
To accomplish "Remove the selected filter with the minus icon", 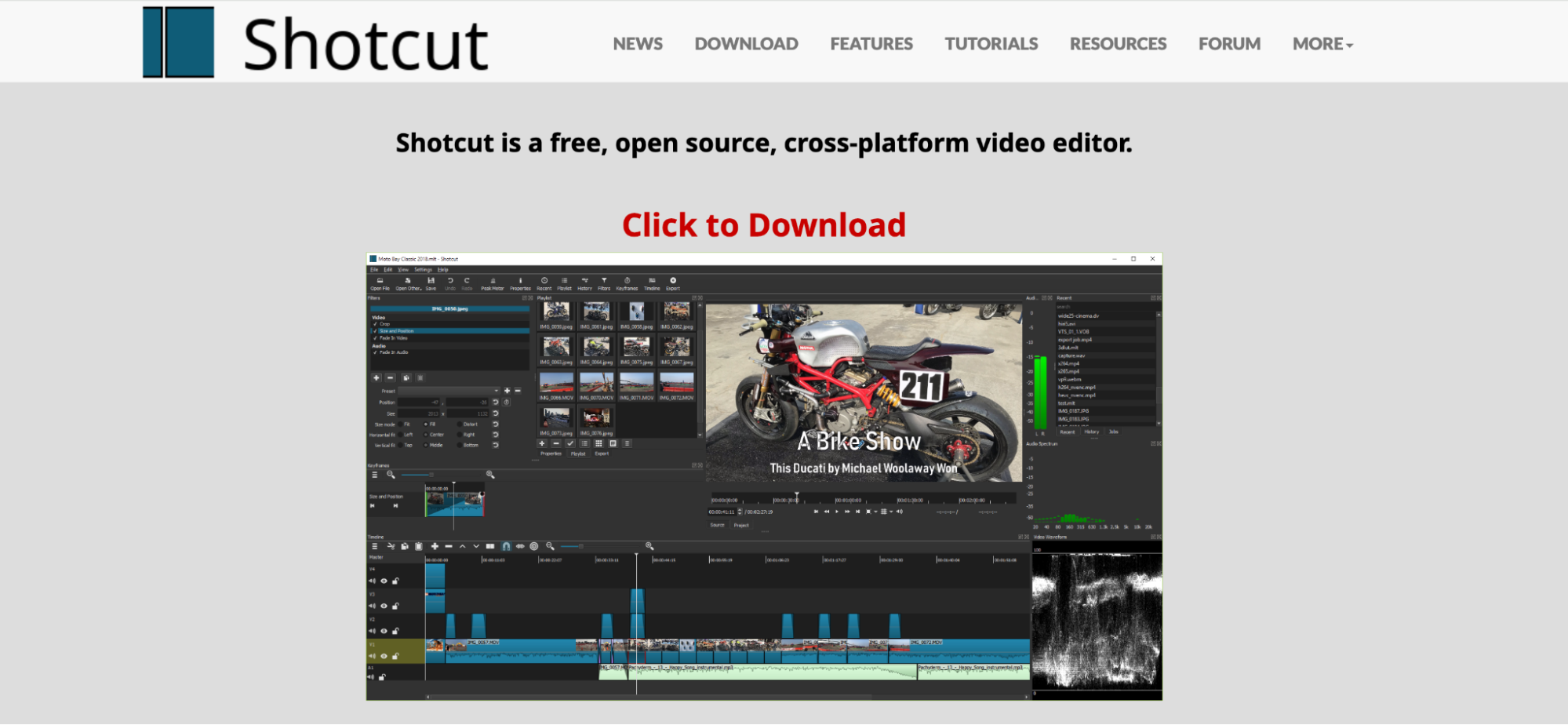I will 390,377.
